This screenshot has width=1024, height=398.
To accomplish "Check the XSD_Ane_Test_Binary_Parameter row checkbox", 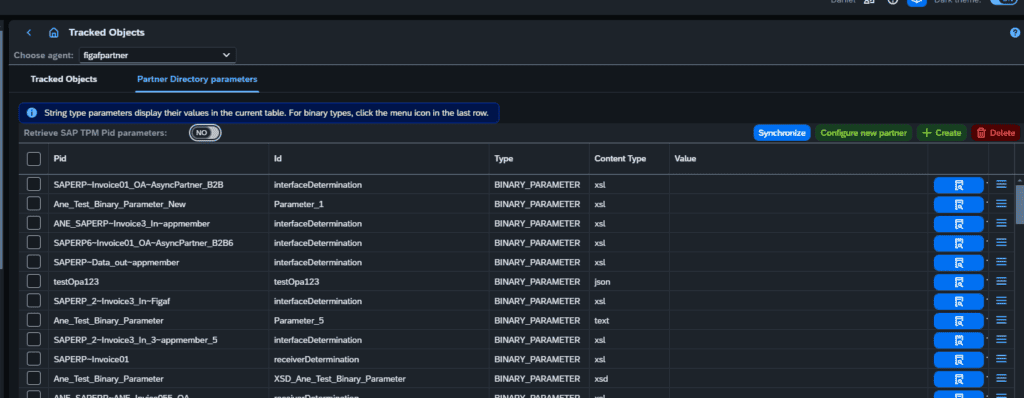I will pyautogui.click(x=34, y=379).
